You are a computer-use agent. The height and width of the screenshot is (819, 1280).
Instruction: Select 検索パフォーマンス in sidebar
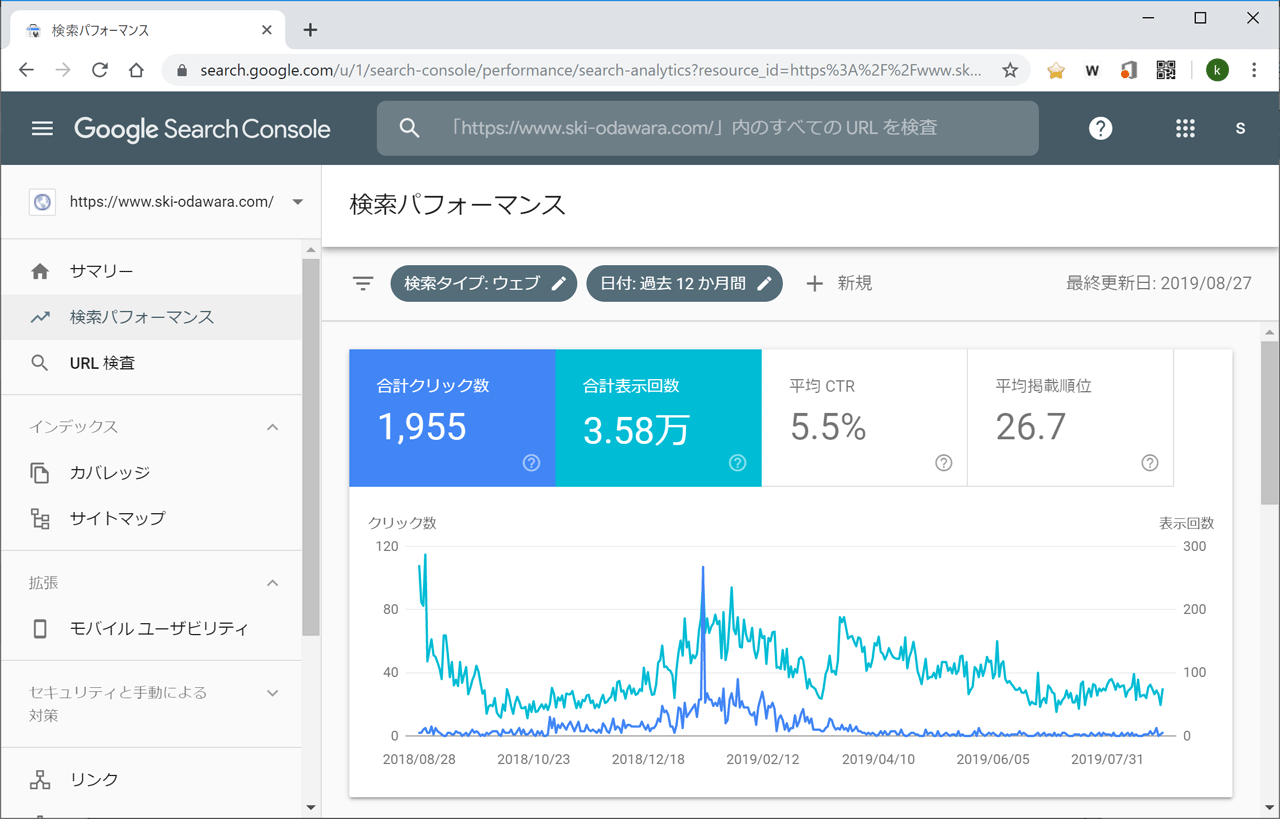click(x=150, y=317)
